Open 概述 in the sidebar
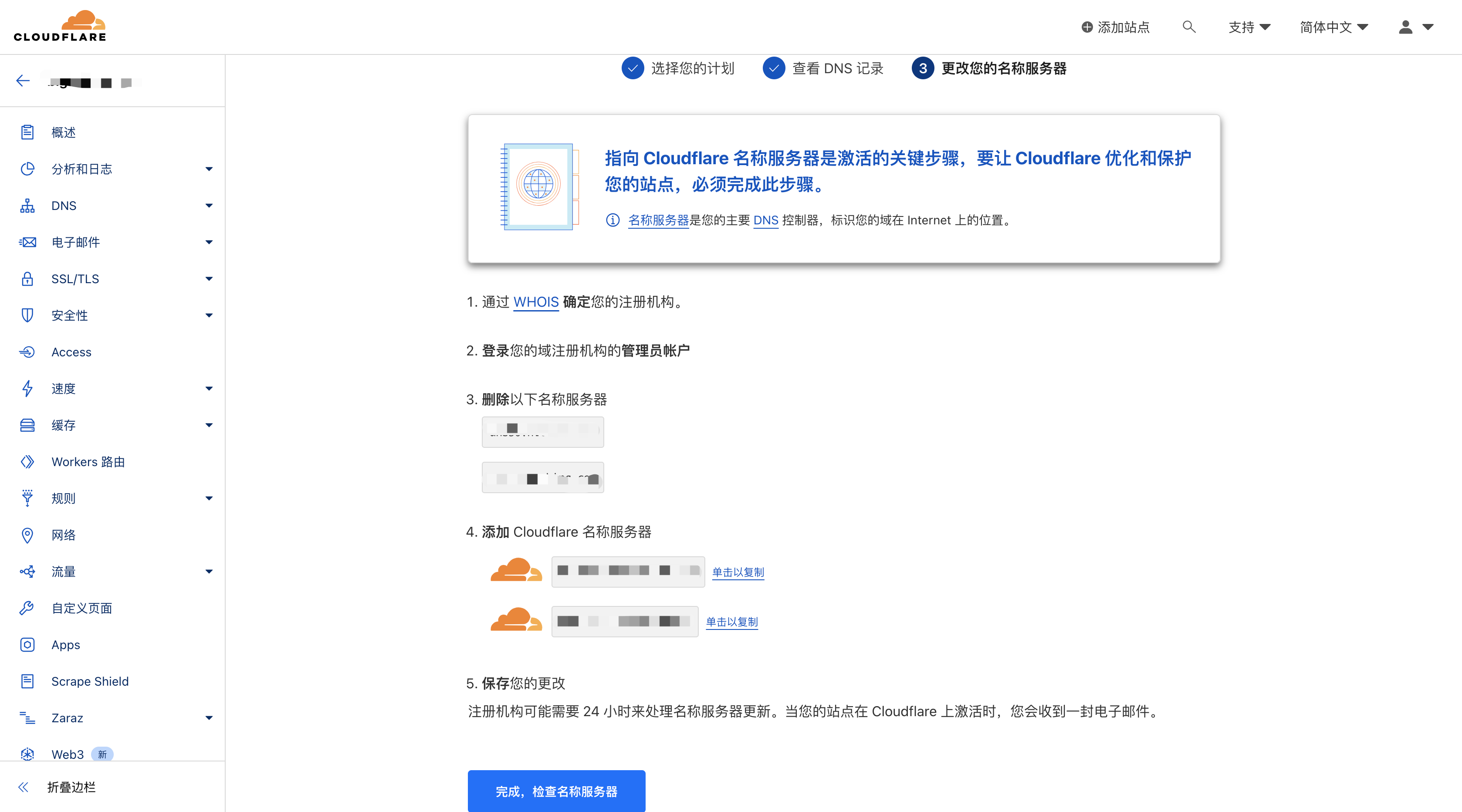The width and height of the screenshot is (1462, 812). [63, 132]
